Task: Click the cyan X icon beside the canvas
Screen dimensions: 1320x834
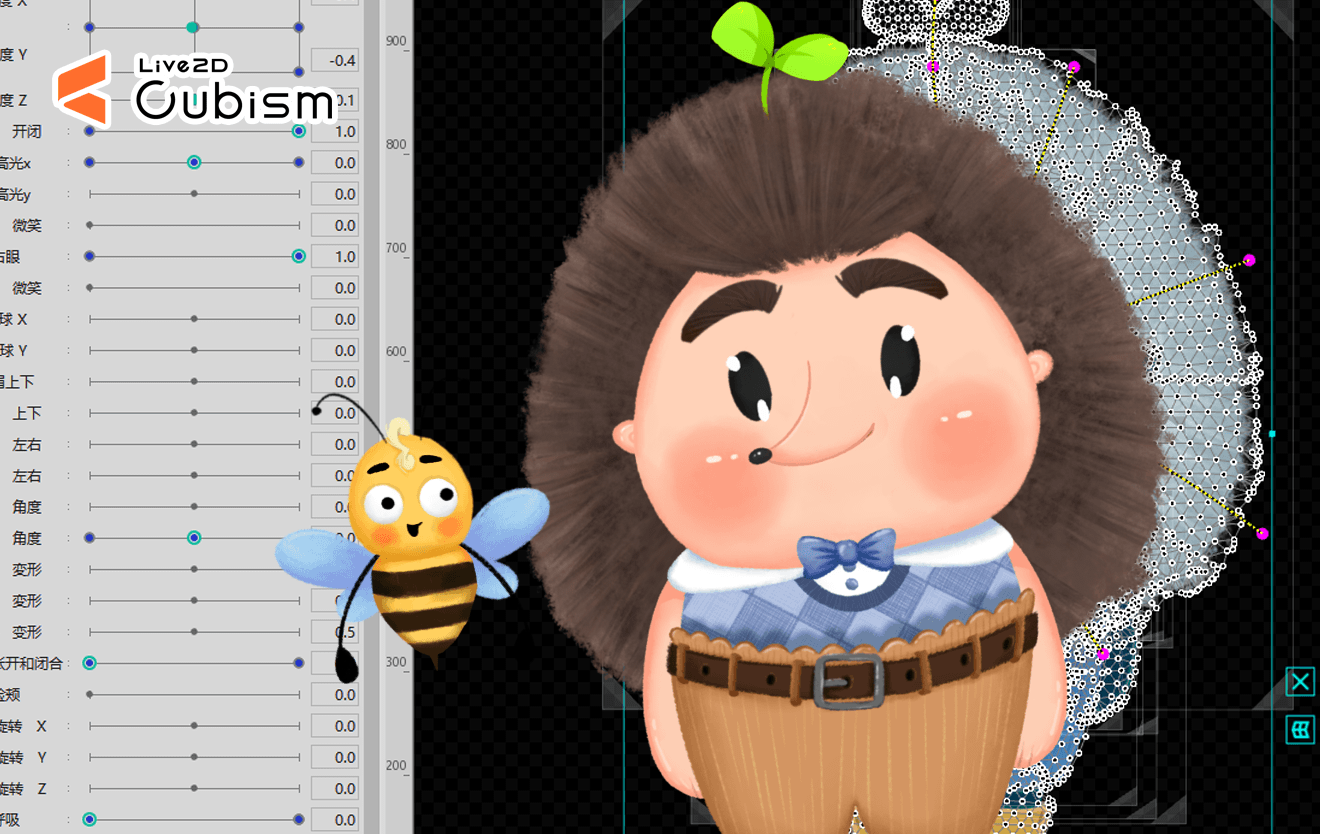Action: (x=1299, y=683)
